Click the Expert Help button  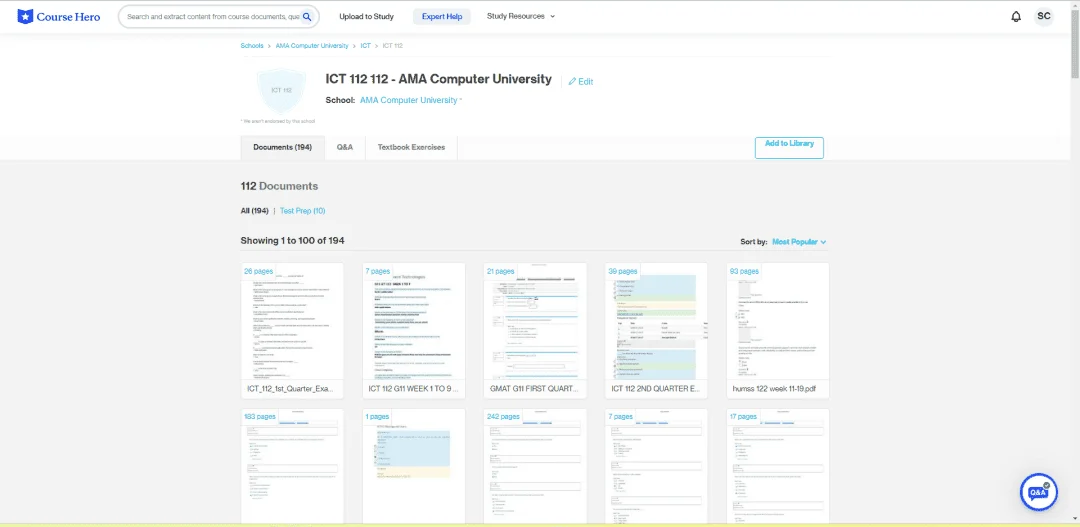[x=442, y=17]
